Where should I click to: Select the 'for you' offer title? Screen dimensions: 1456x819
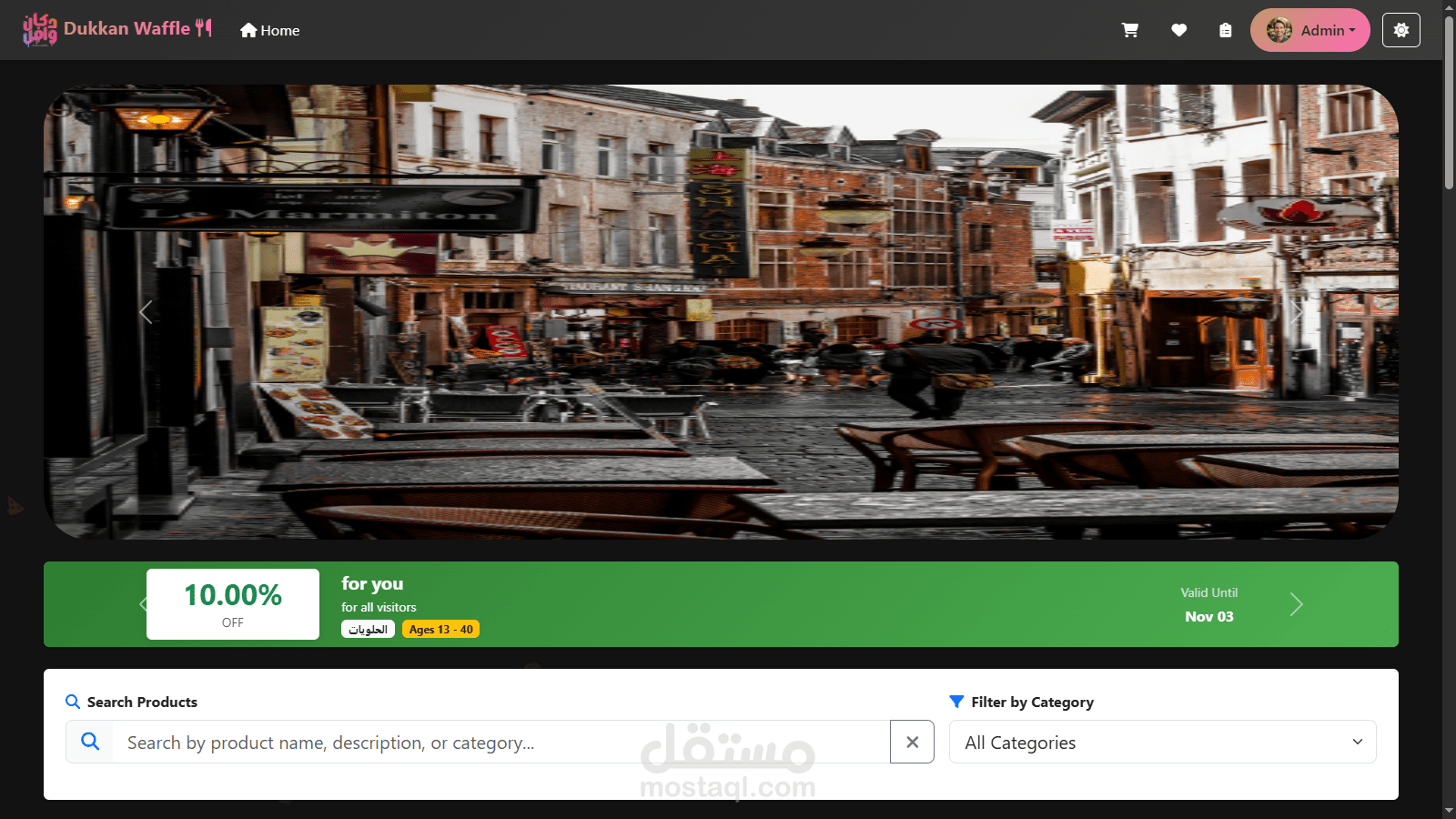tap(372, 583)
